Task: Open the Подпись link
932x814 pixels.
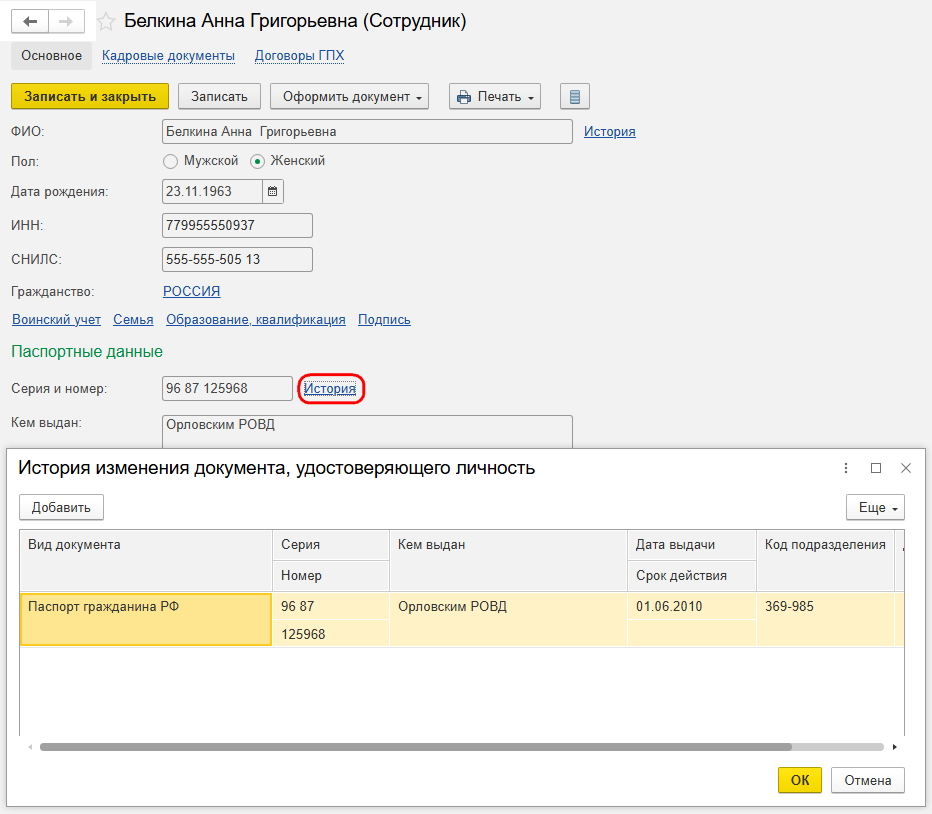Action: 384,320
